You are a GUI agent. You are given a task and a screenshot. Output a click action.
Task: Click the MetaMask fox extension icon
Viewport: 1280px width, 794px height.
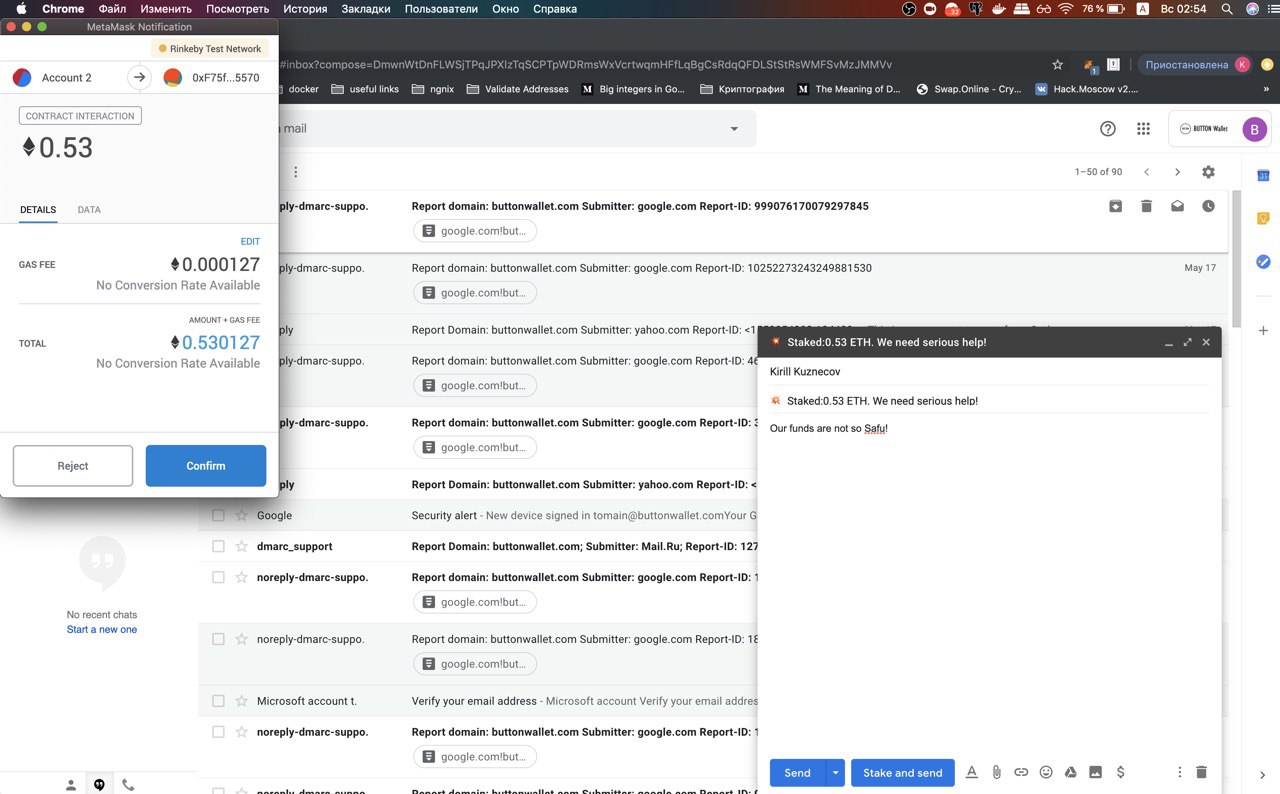click(x=1090, y=64)
